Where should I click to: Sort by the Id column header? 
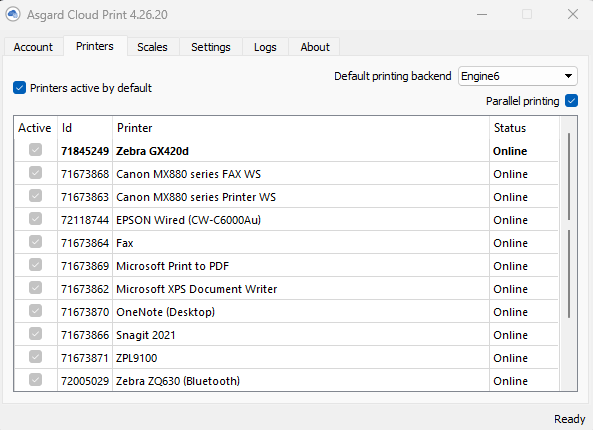click(x=85, y=128)
